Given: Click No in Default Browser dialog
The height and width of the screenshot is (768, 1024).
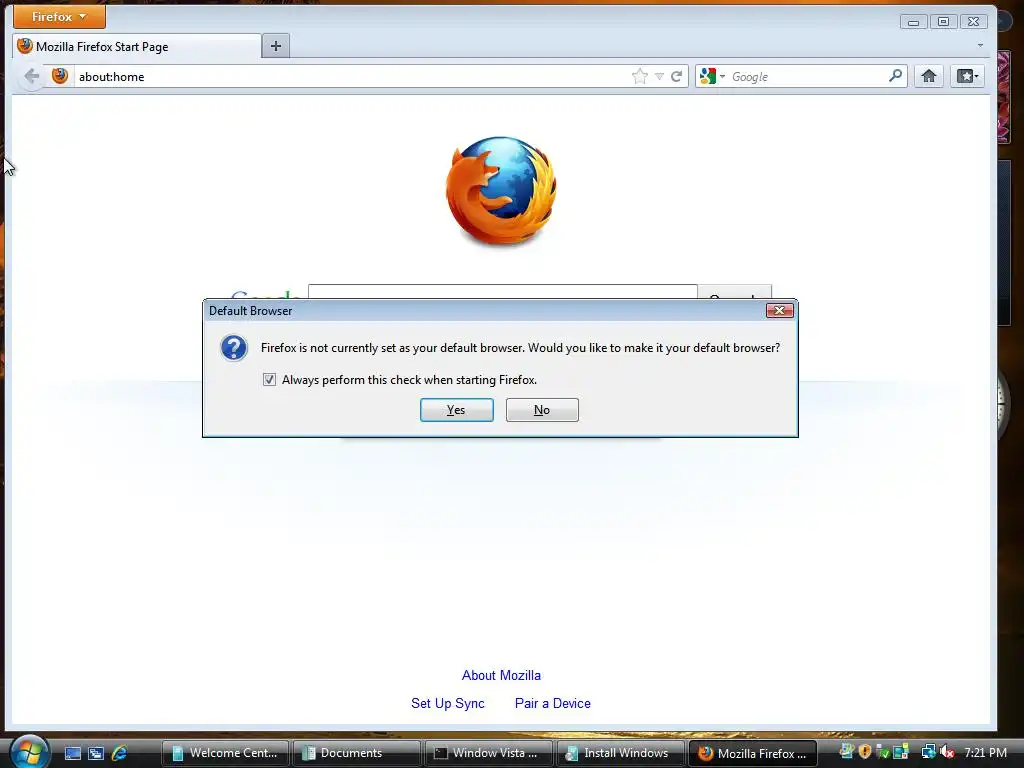Looking at the screenshot, I should click(x=542, y=410).
